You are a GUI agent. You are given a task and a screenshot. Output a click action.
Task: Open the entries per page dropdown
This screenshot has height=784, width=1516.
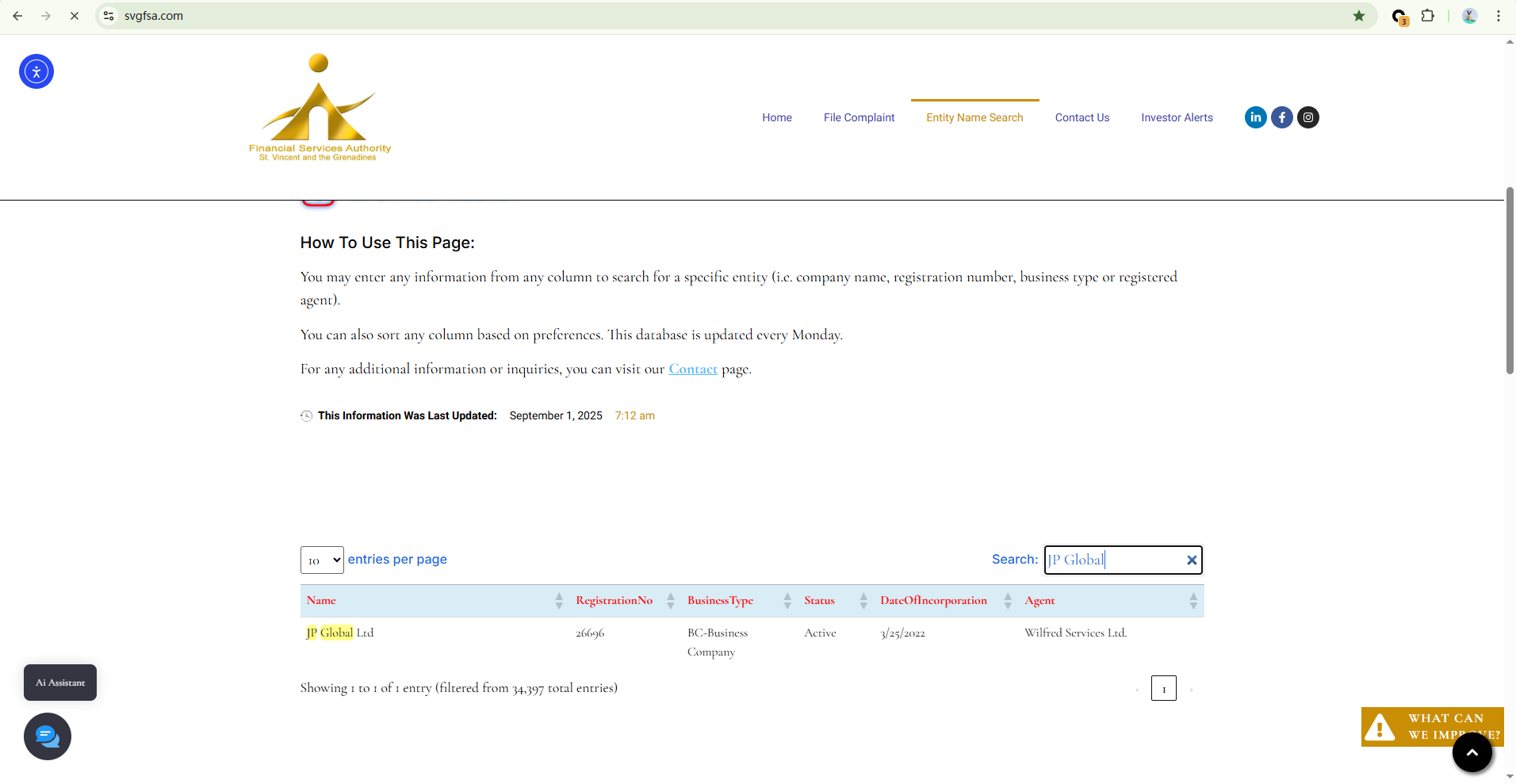coord(322,560)
